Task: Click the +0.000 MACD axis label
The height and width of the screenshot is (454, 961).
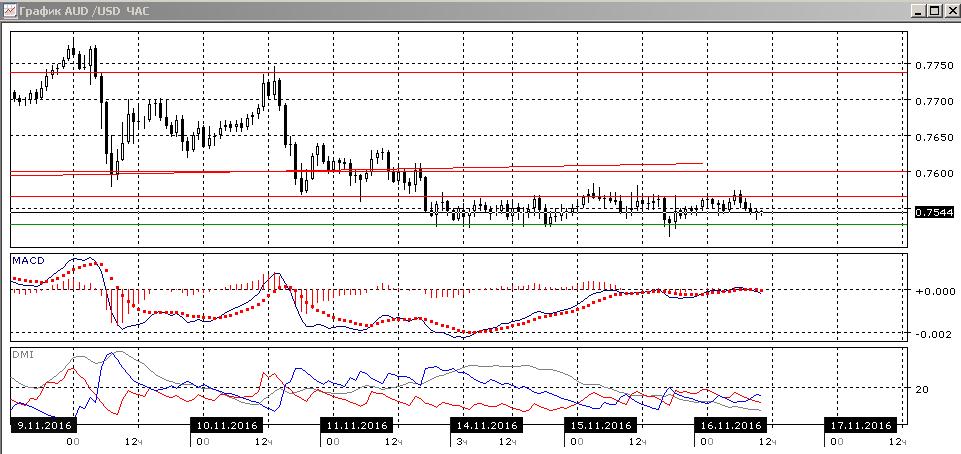Action: pos(933,292)
